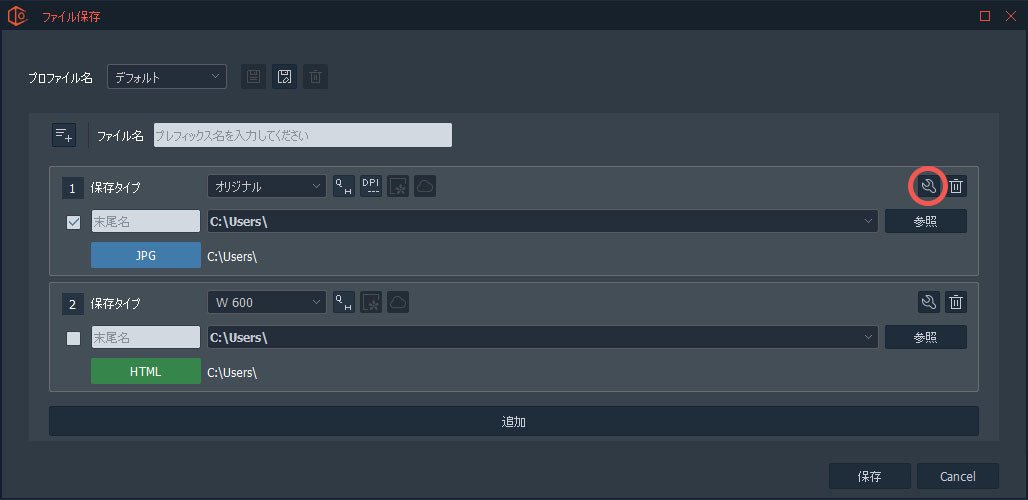Click the cloud upload icon in row 2

tap(397, 302)
